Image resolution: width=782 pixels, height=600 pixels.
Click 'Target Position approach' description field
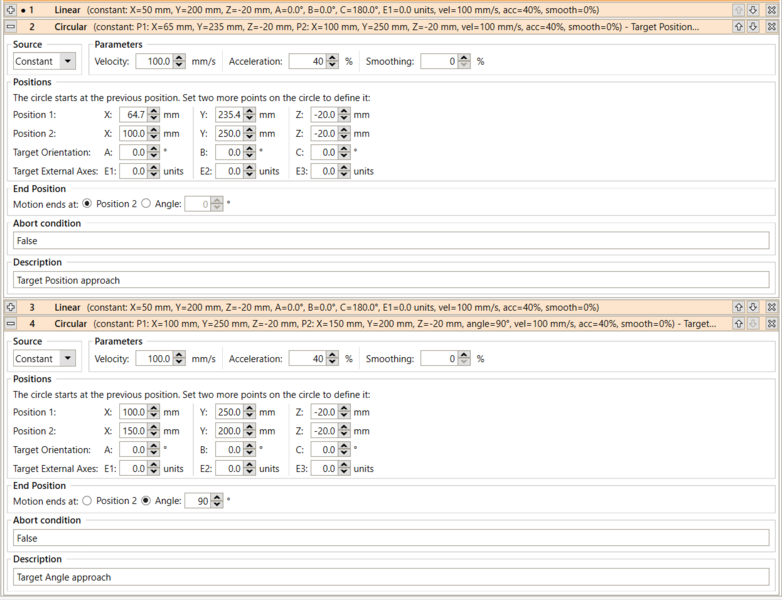click(390, 280)
